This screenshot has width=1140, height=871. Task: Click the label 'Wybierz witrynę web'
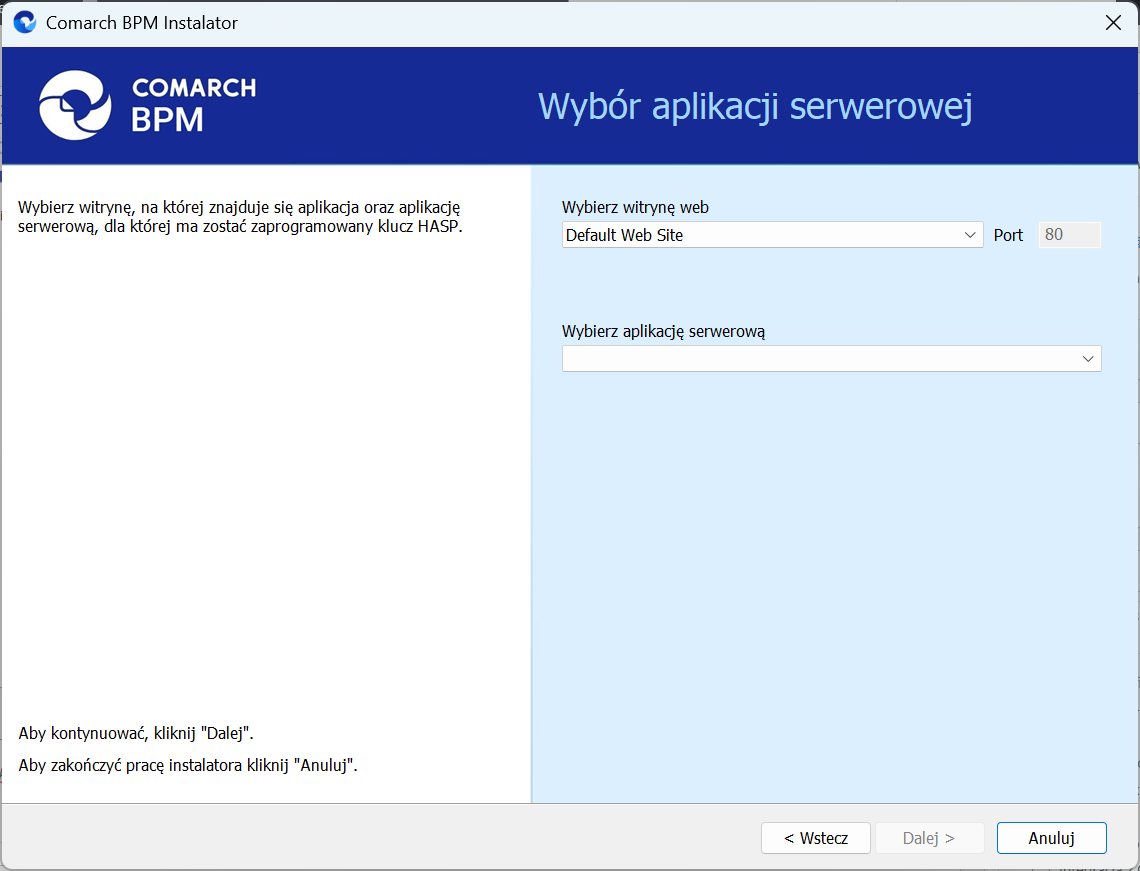click(x=635, y=208)
